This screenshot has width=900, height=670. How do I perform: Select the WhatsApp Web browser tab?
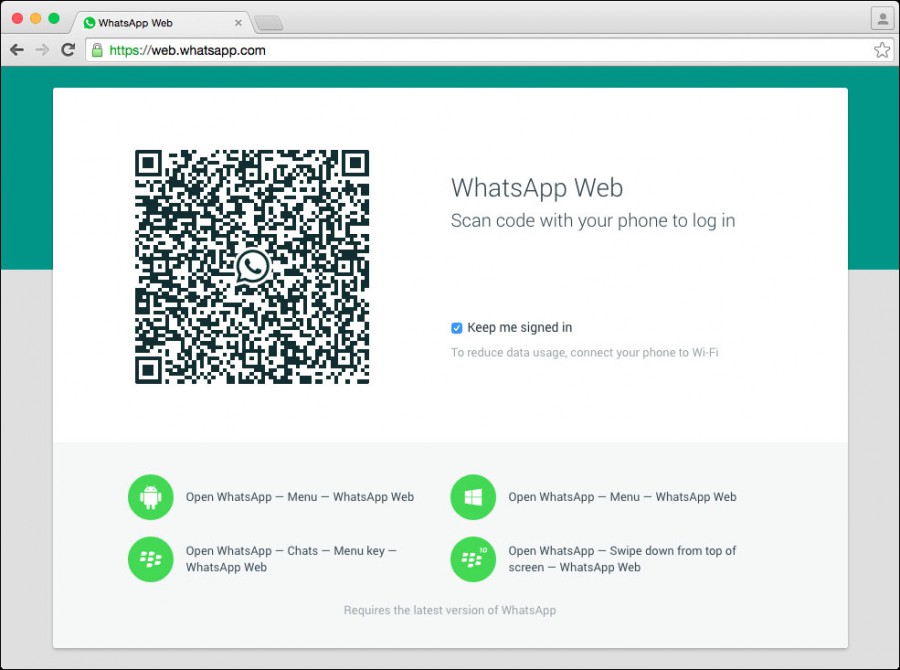coord(160,20)
